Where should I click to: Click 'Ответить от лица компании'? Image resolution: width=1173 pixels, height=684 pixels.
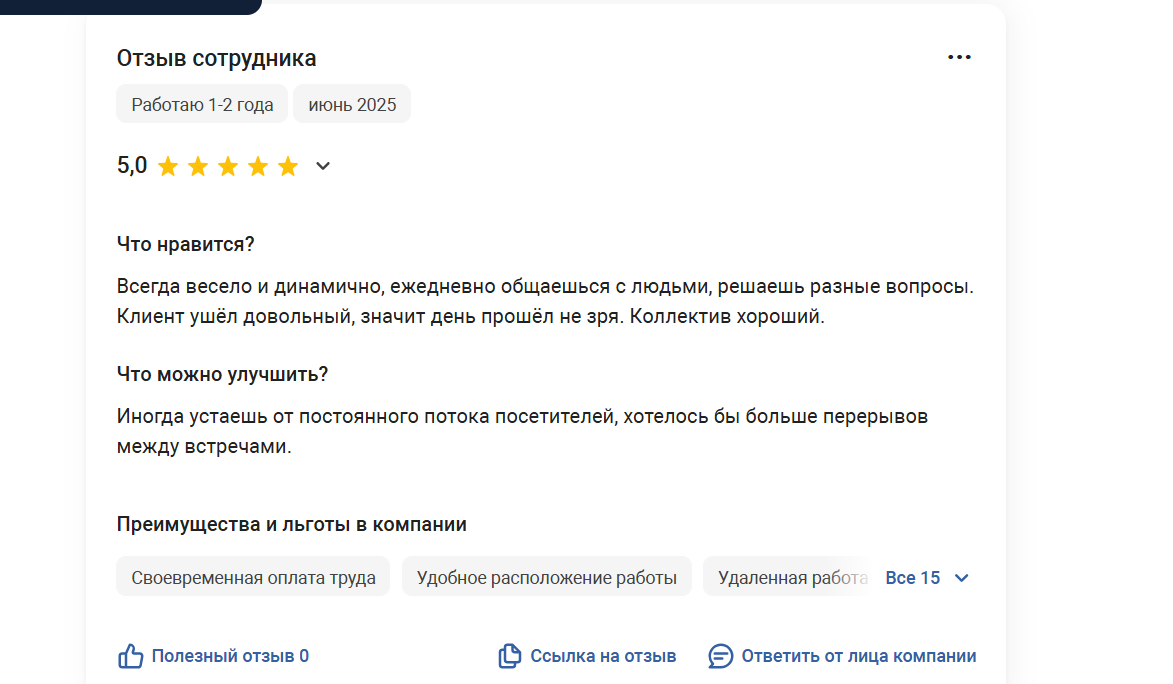858,657
